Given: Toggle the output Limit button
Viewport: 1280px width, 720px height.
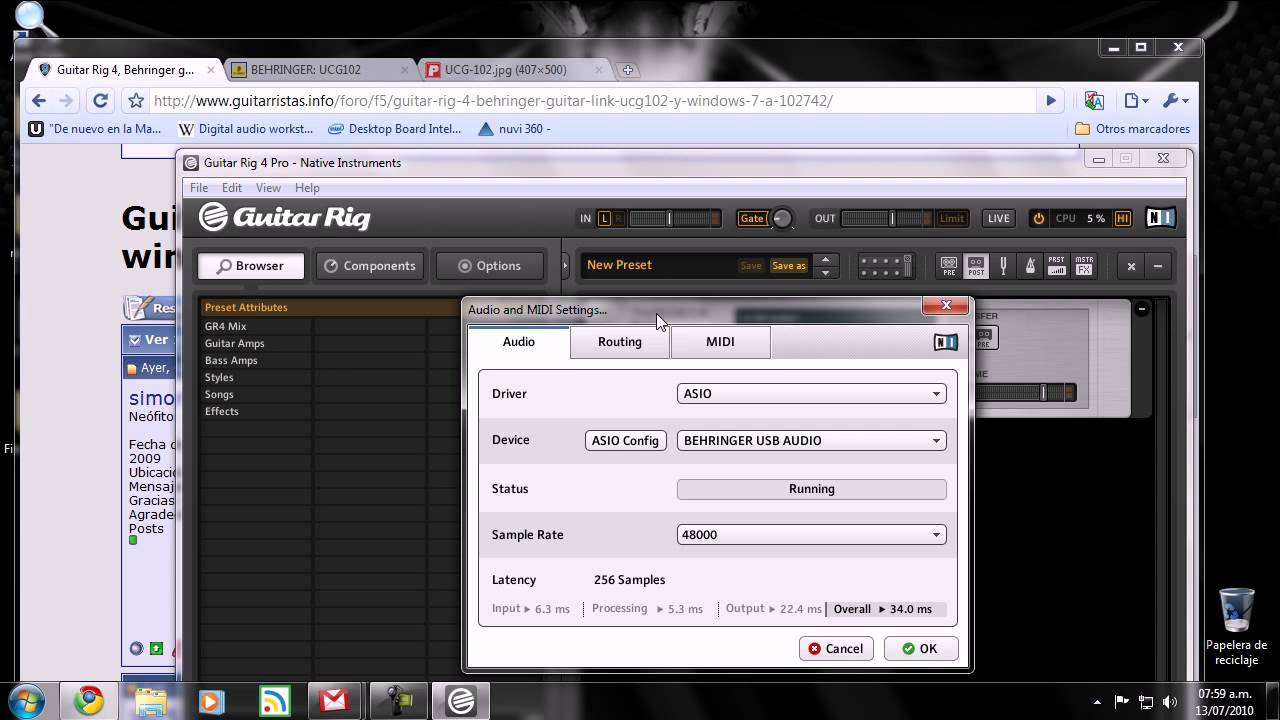Looking at the screenshot, I should (x=952, y=218).
